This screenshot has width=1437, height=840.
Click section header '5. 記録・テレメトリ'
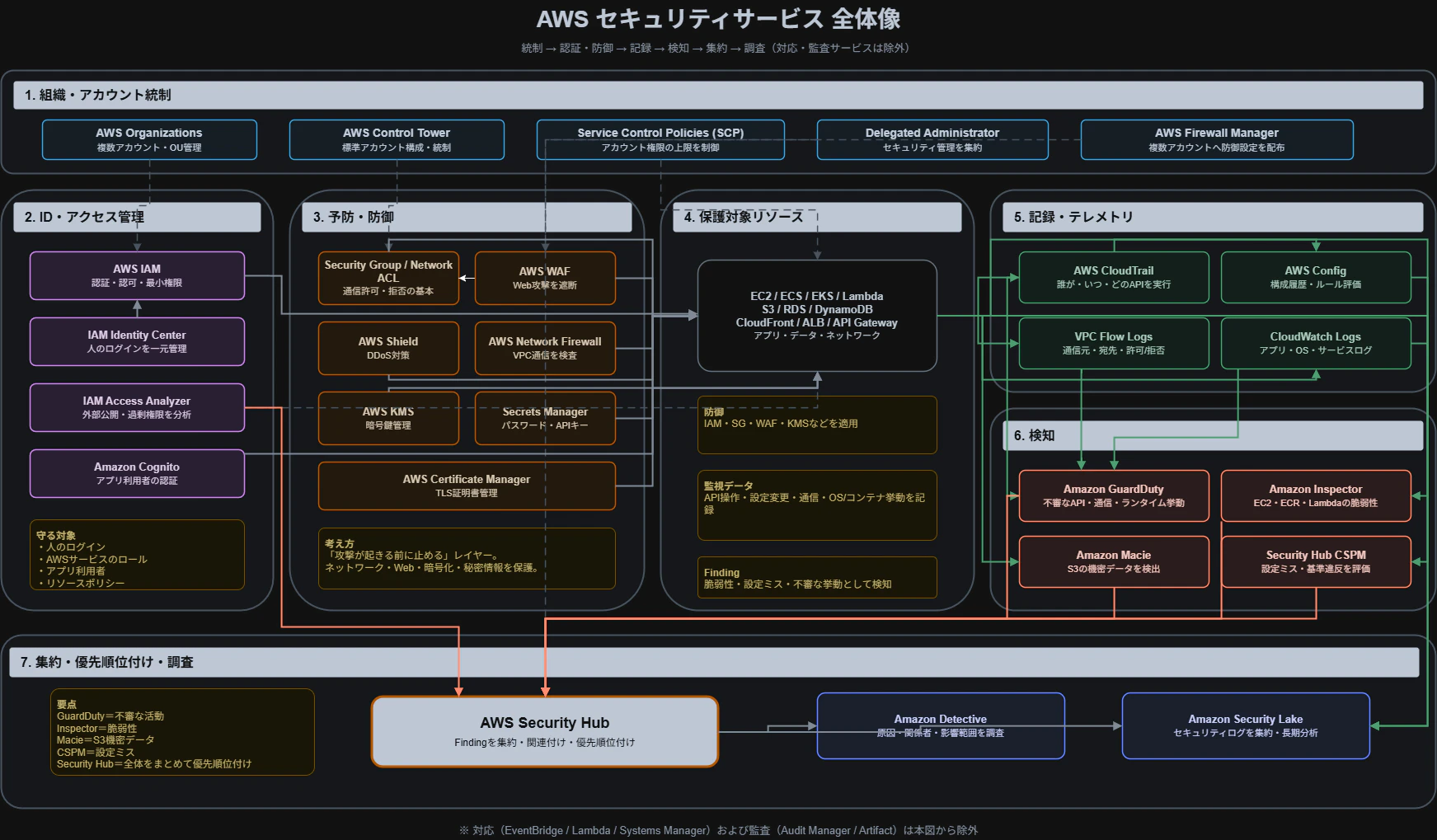pyautogui.click(x=1213, y=217)
